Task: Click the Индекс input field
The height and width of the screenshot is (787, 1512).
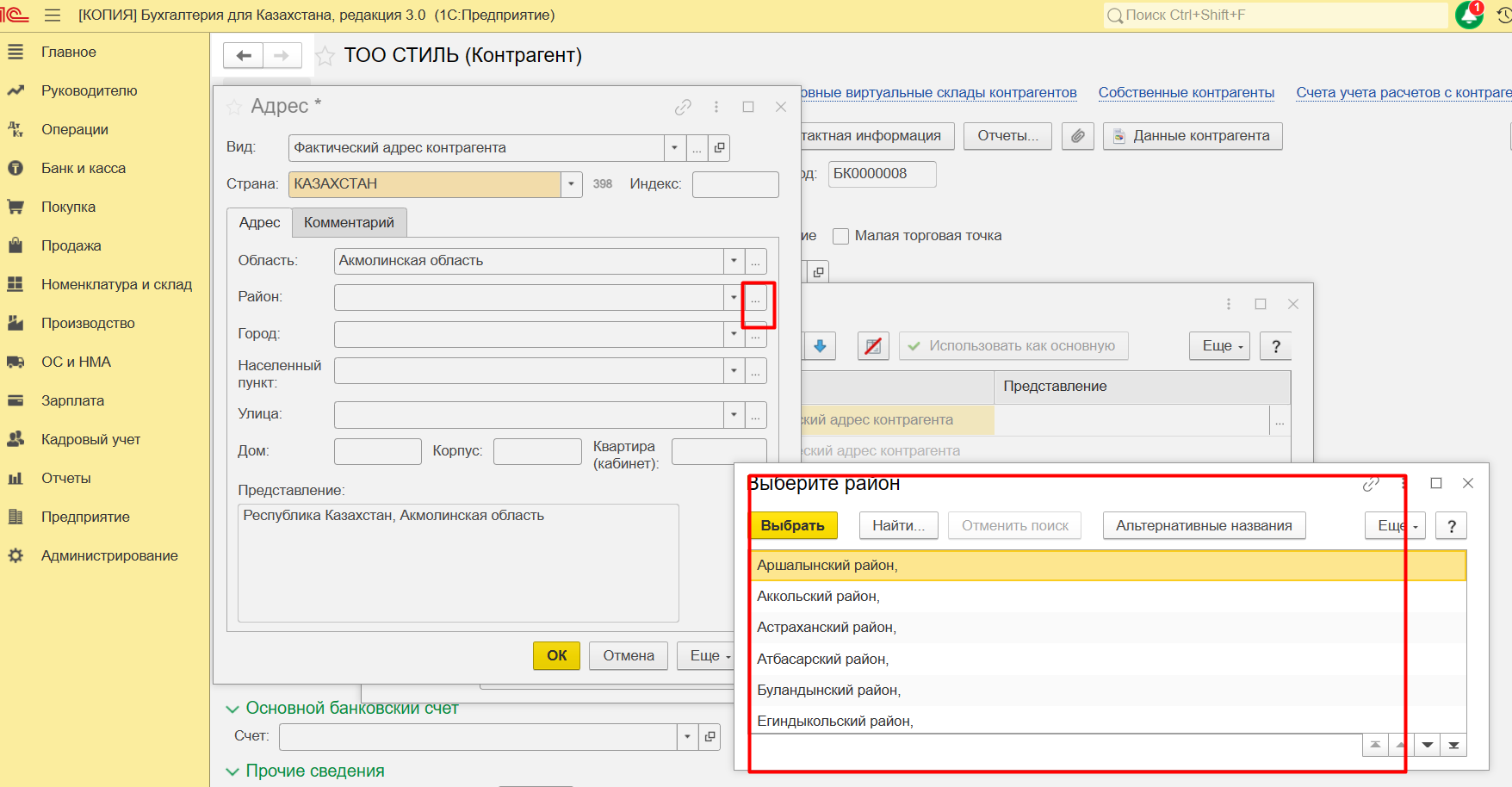Action: 734,184
